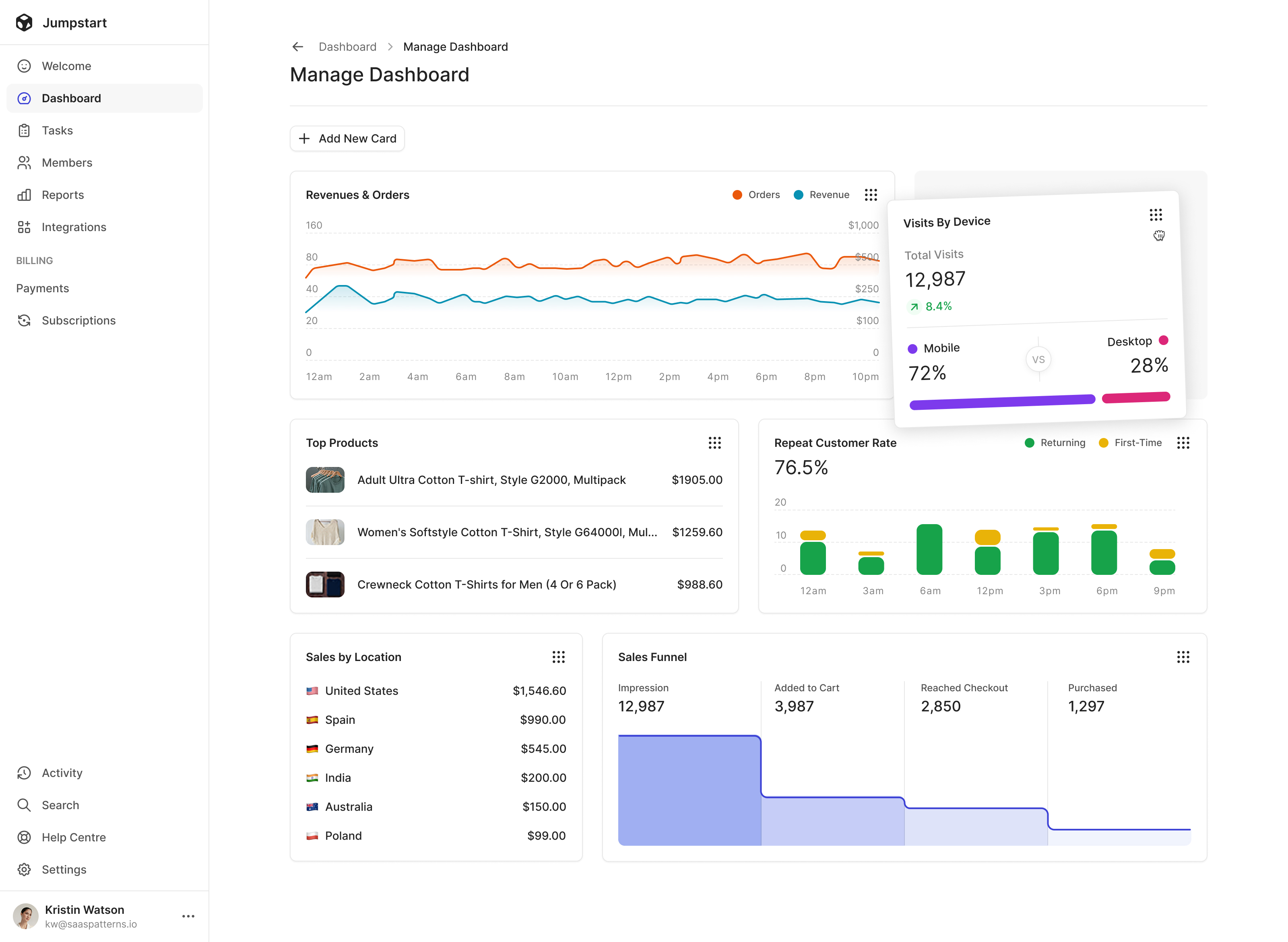Click the Crewneck Cotton T-Shirts thumbnail
Screen dimensions: 1288x942
tap(325, 585)
